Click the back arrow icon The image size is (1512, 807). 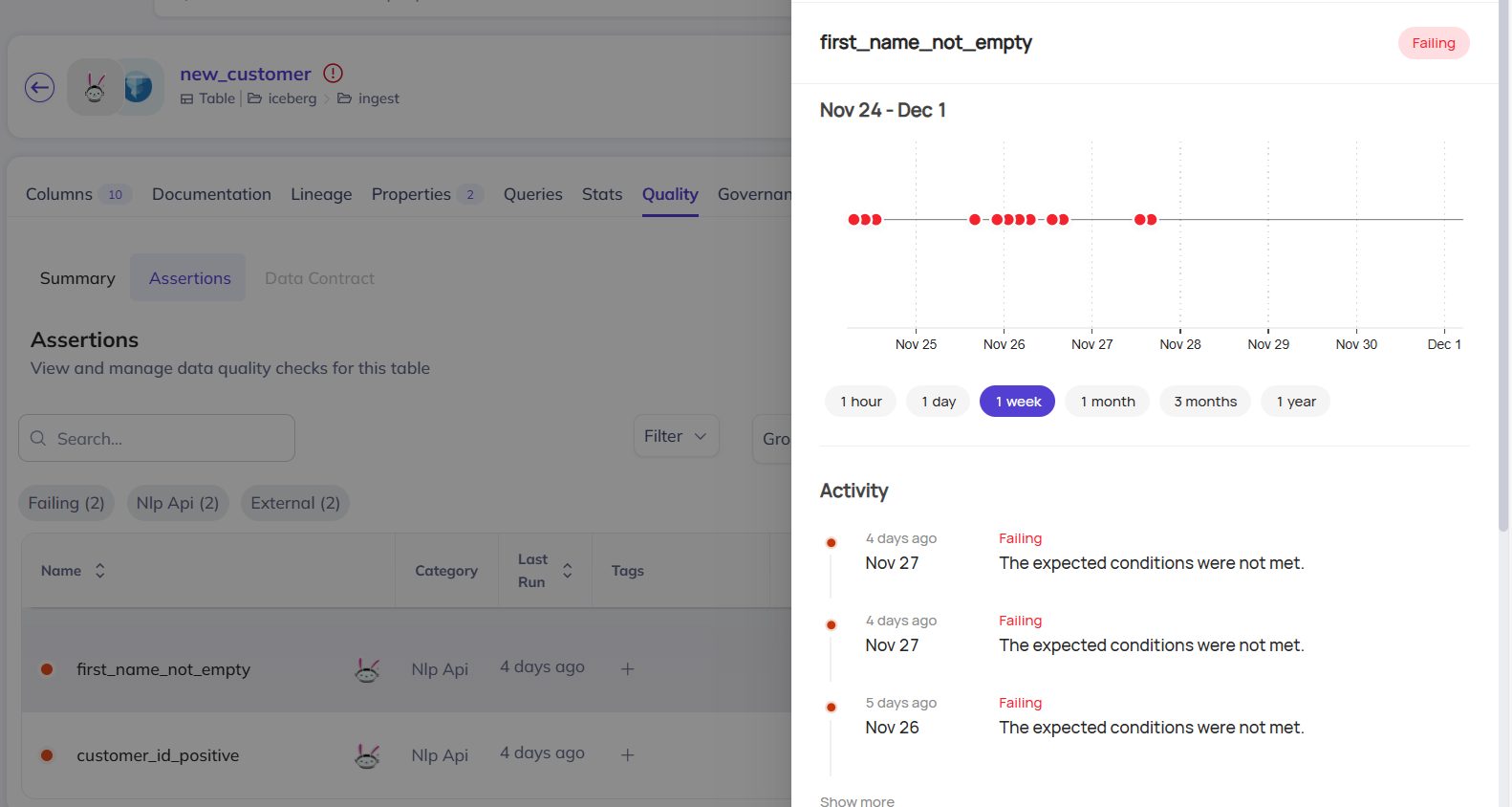tap(39, 88)
